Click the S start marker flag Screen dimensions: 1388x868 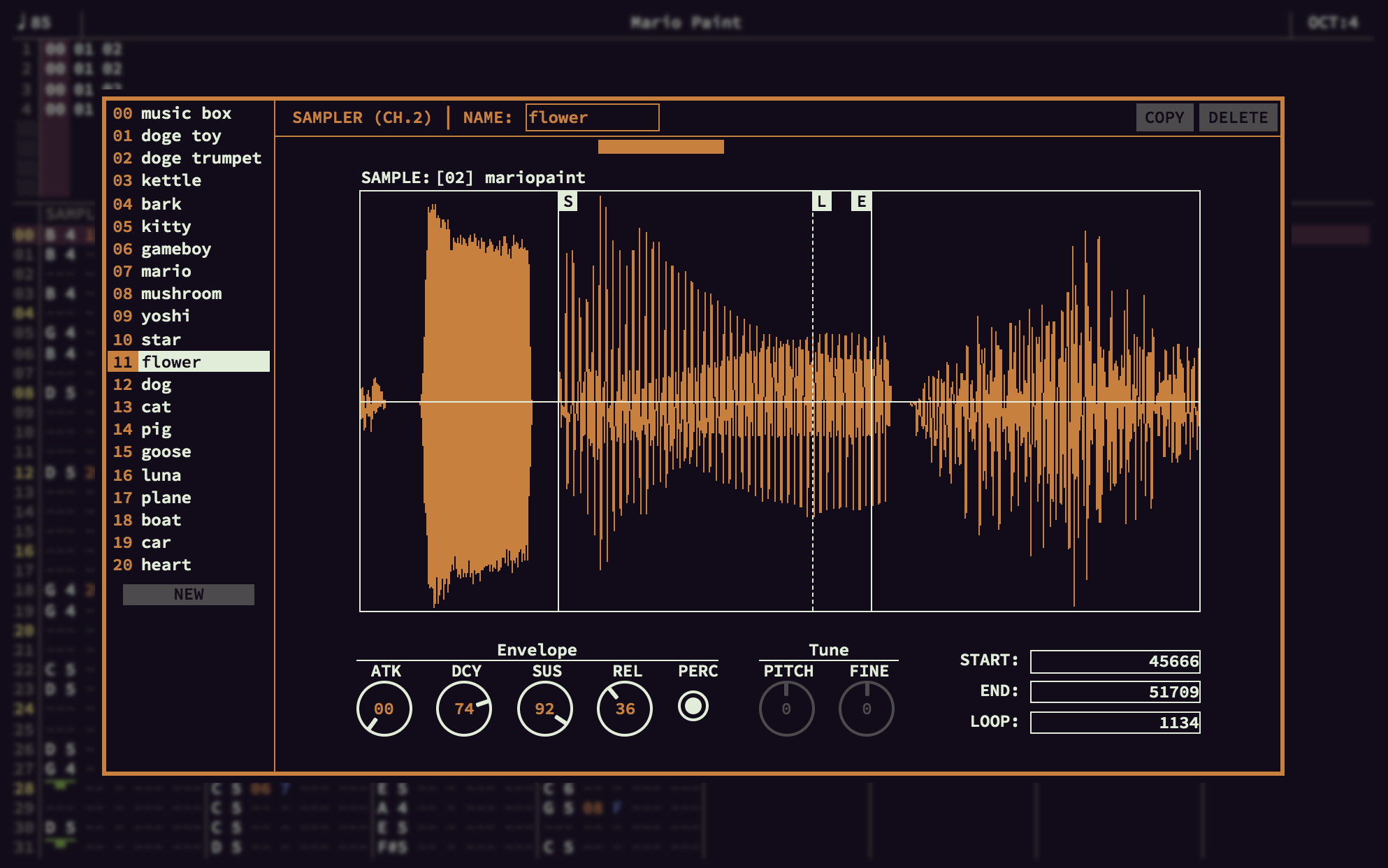tap(568, 201)
